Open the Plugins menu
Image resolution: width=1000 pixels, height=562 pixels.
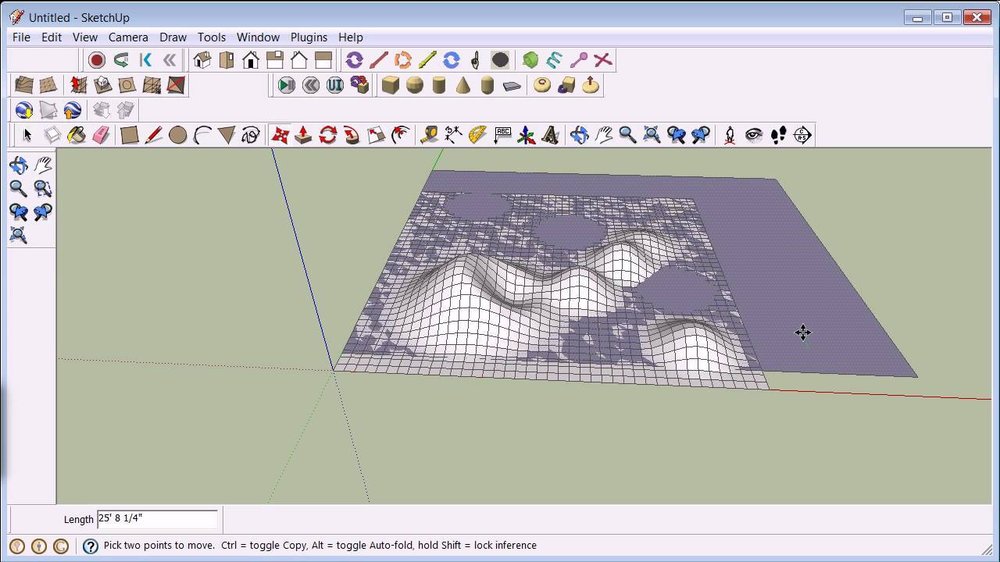(x=309, y=37)
